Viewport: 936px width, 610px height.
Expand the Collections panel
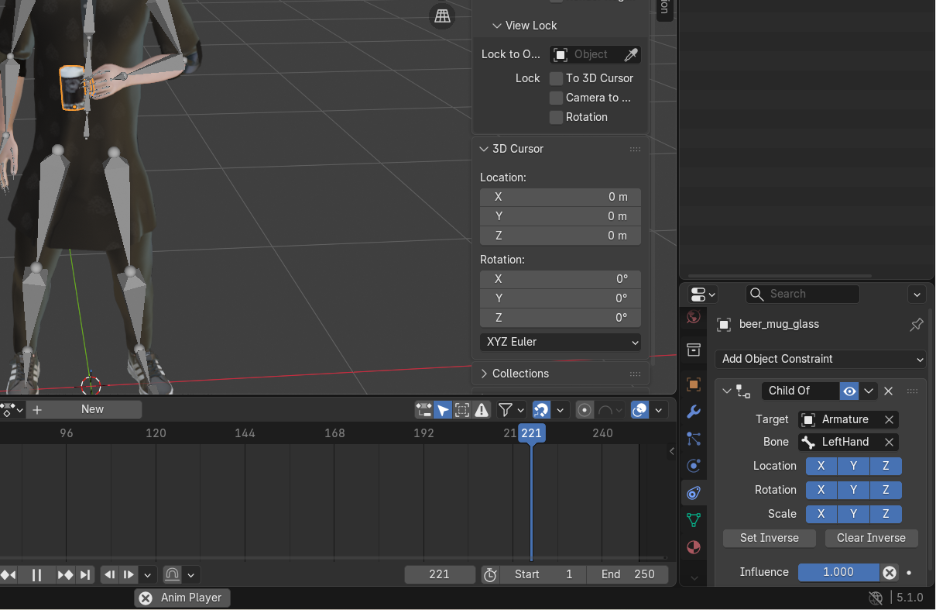pyautogui.click(x=520, y=374)
